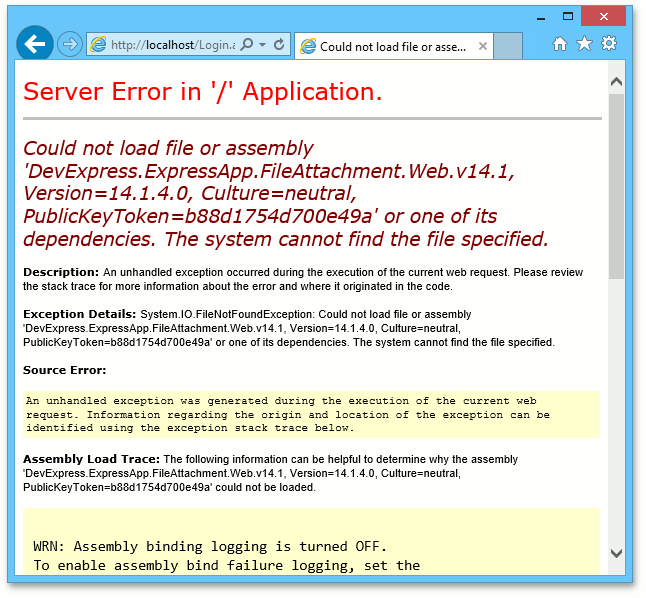Refresh the page with the reload icon

[279, 45]
